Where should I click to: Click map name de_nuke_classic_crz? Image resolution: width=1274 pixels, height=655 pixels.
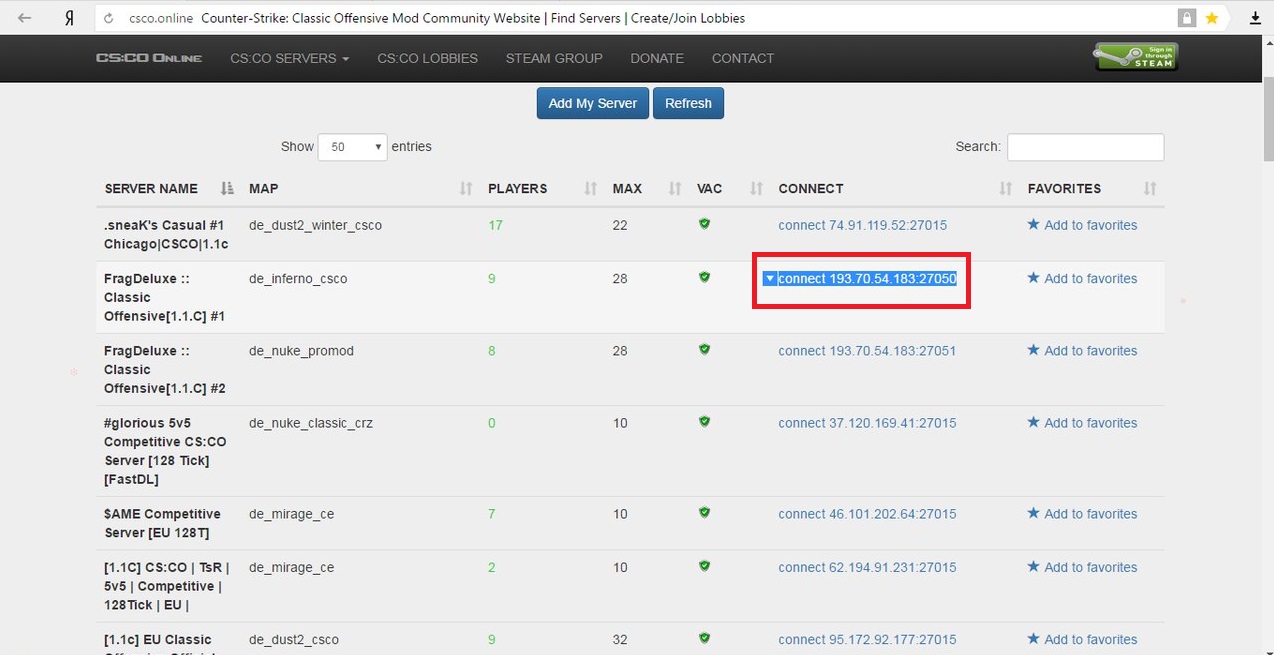[x=311, y=422]
